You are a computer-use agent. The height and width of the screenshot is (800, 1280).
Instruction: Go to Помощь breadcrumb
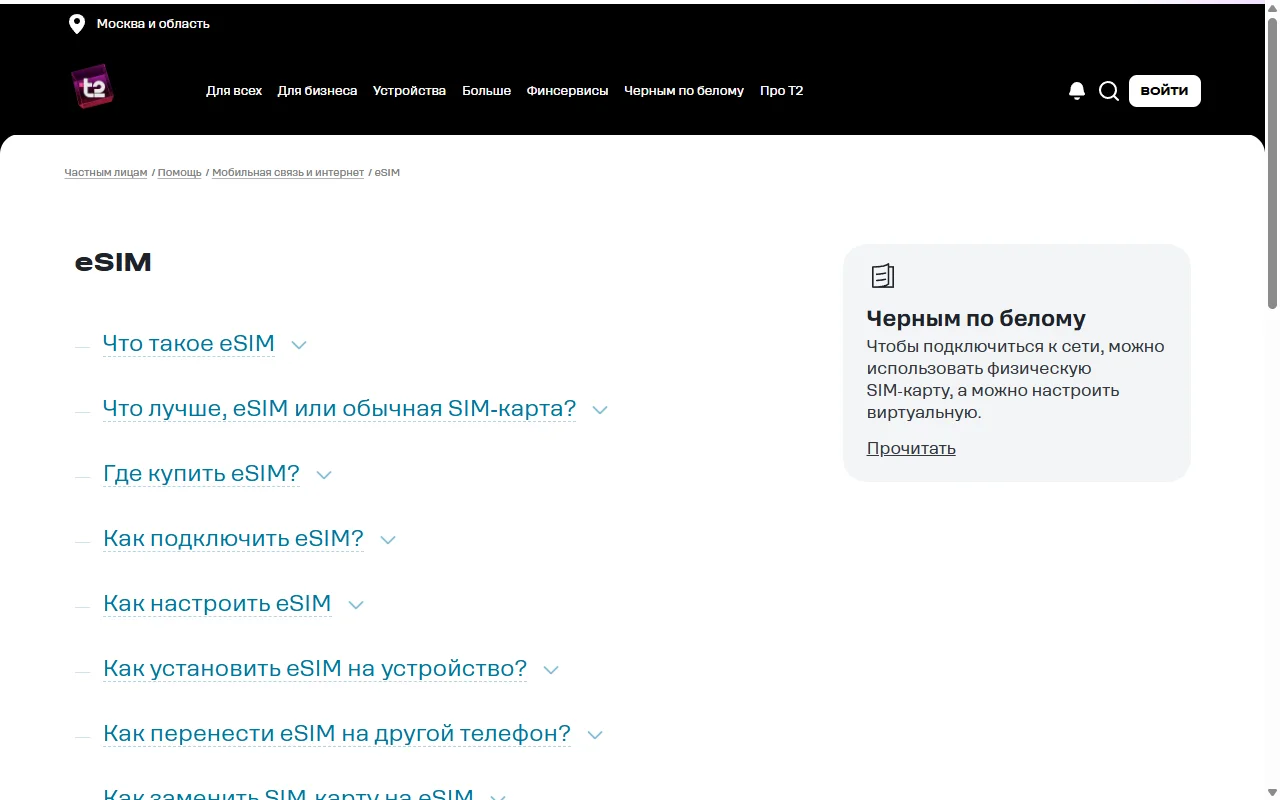point(180,173)
